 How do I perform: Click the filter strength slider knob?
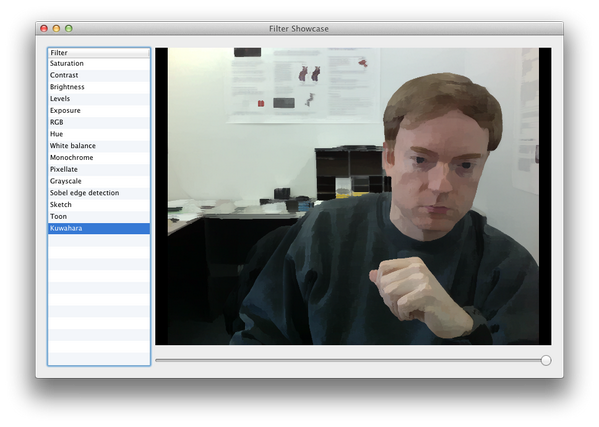tap(546, 360)
